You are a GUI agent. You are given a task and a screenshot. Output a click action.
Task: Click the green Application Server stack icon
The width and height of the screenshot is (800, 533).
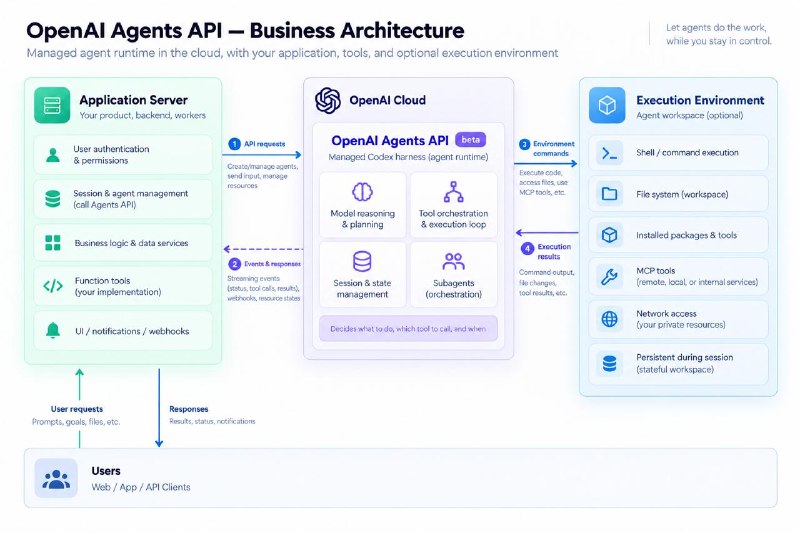[52, 106]
